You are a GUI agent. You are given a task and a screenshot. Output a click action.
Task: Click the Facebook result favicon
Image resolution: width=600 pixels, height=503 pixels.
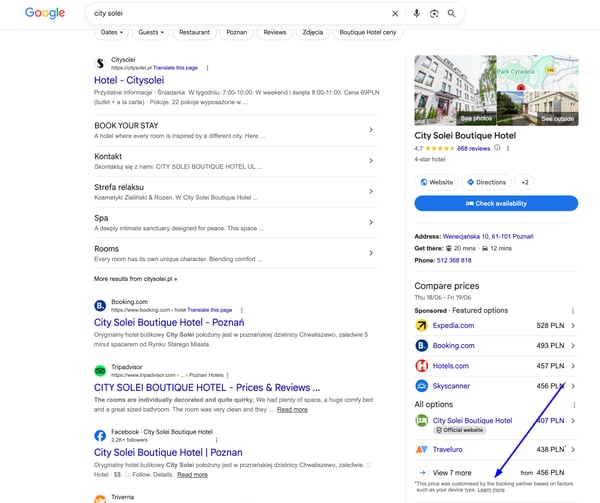coord(100,436)
